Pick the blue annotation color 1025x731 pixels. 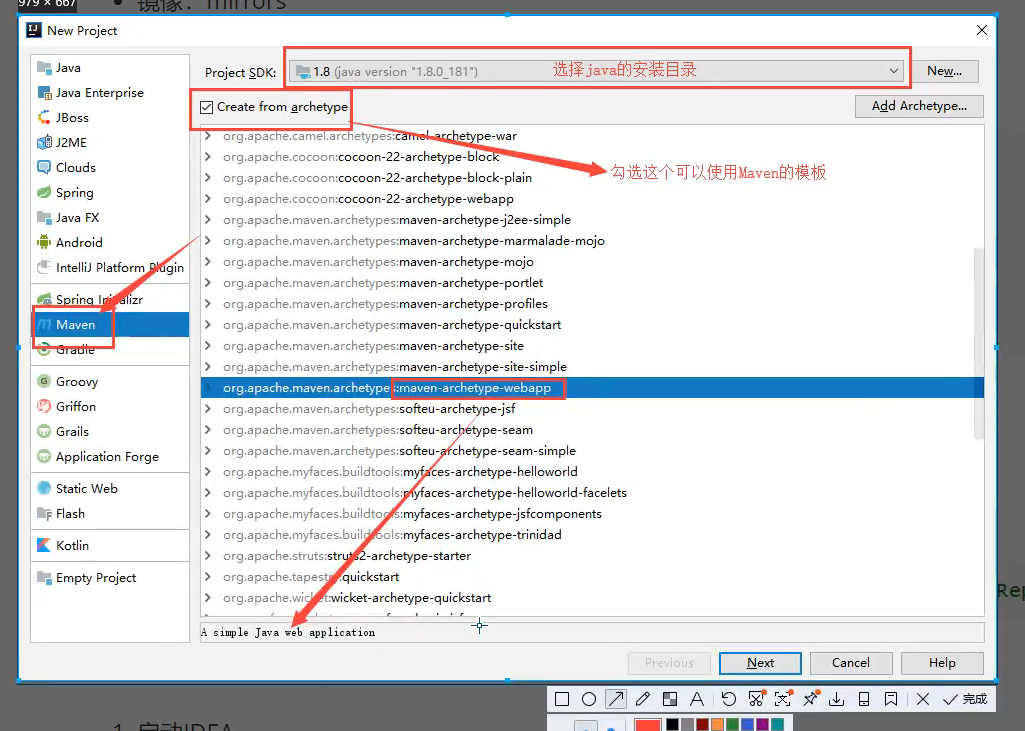click(747, 724)
